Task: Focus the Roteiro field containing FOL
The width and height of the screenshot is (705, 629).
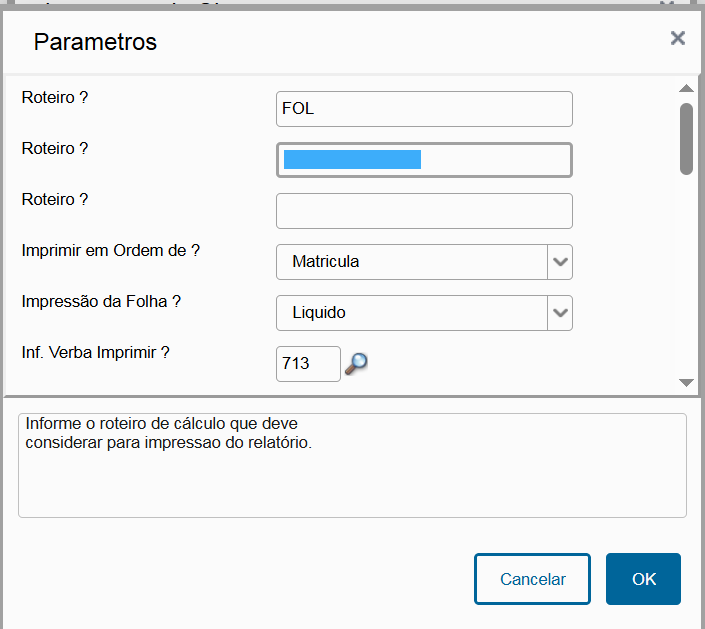Action: [x=424, y=109]
